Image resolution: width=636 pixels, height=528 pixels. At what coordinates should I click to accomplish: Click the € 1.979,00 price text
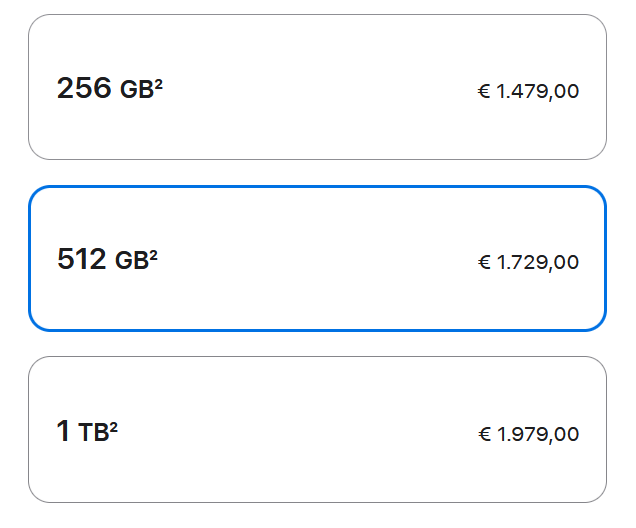pos(528,434)
